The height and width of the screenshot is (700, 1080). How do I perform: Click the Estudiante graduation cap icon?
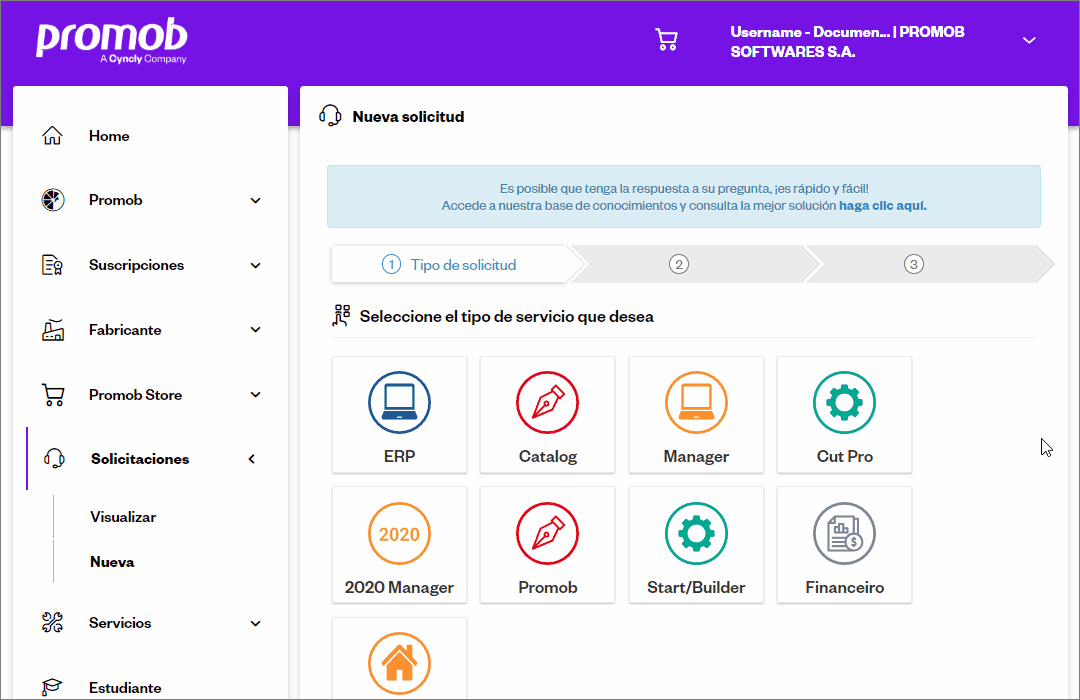point(52,687)
